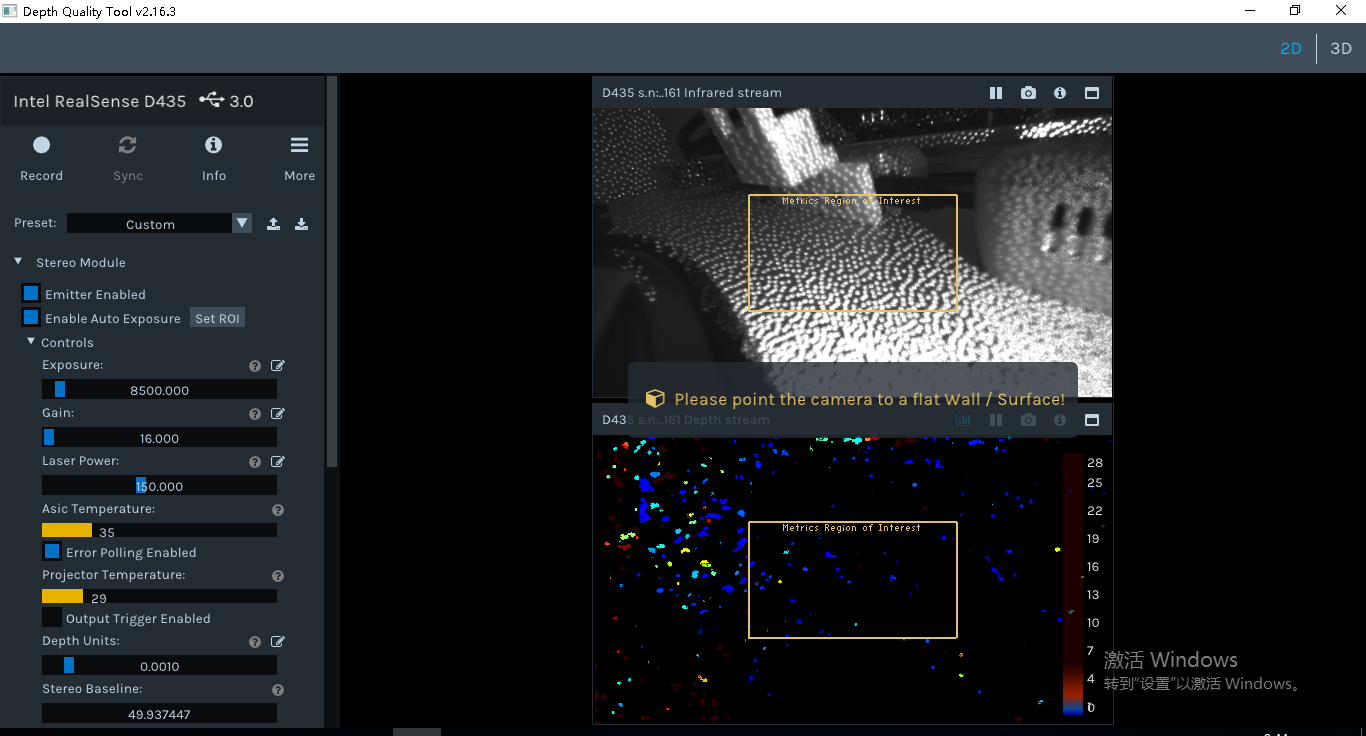Click the Set ROI button

click(x=217, y=318)
